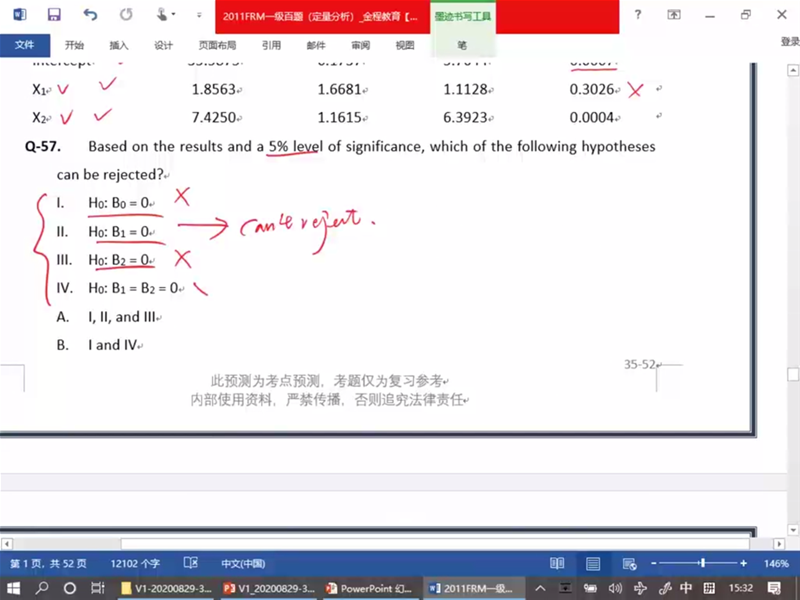The height and width of the screenshot is (600, 800).
Task: Click page count '第 1 页, 共 52 页' in status bar
Action: coord(48,564)
